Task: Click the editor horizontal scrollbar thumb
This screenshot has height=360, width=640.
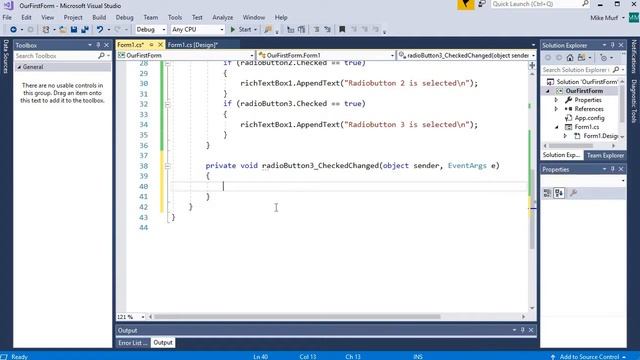Action: 297,317
